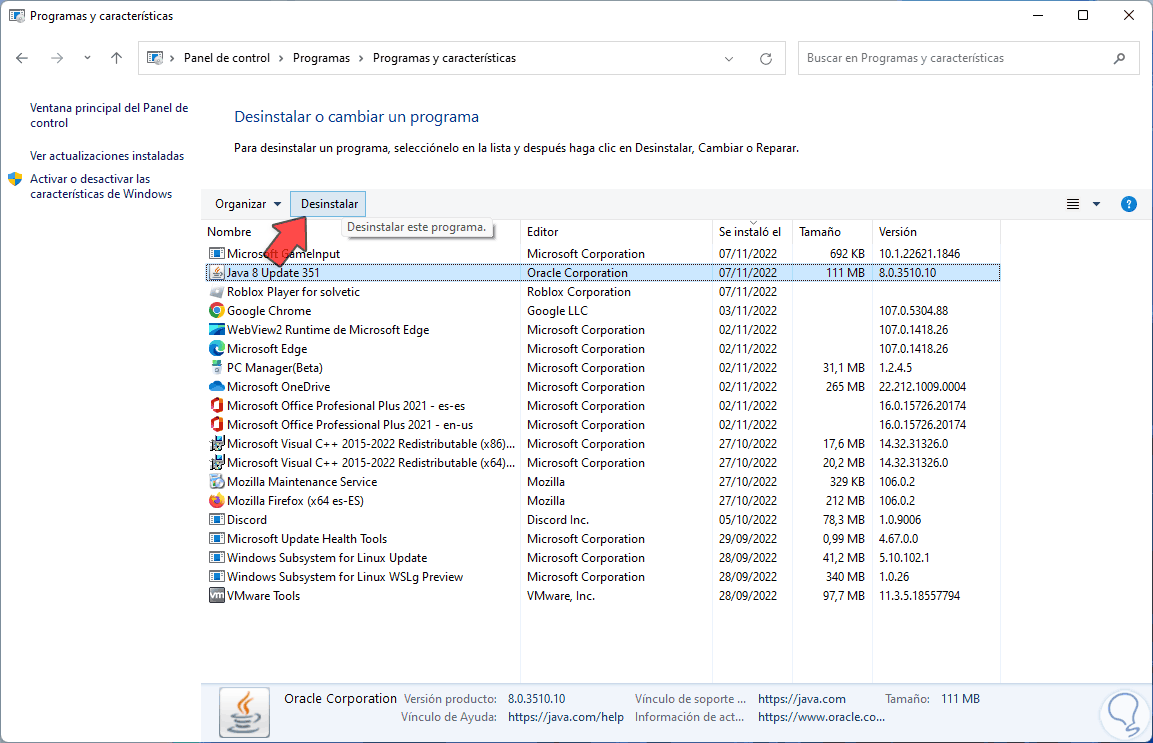Select the Microsoft Edge icon
This screenshot has width=1153, height=743.
216,349
